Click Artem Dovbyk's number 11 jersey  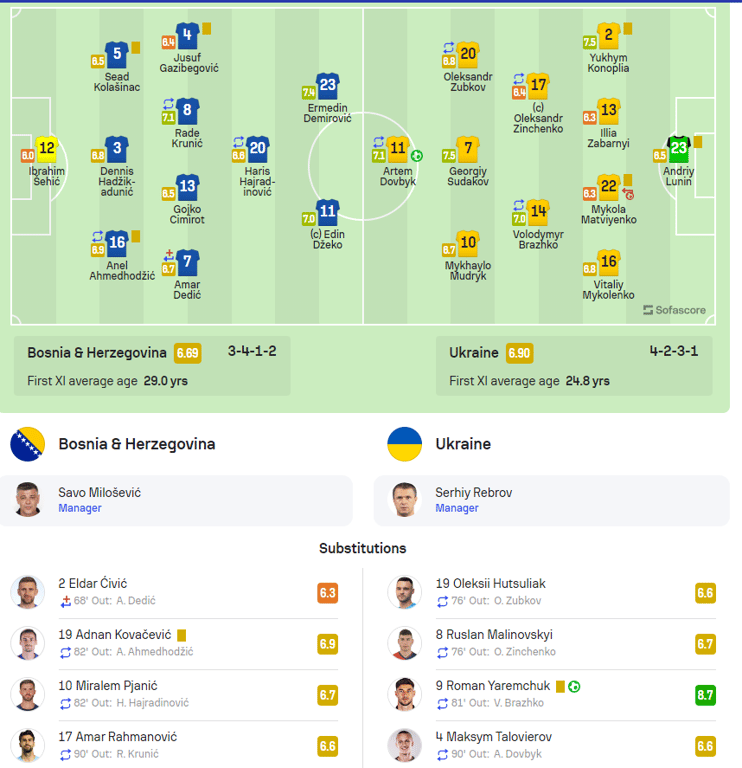coord(398,149)
